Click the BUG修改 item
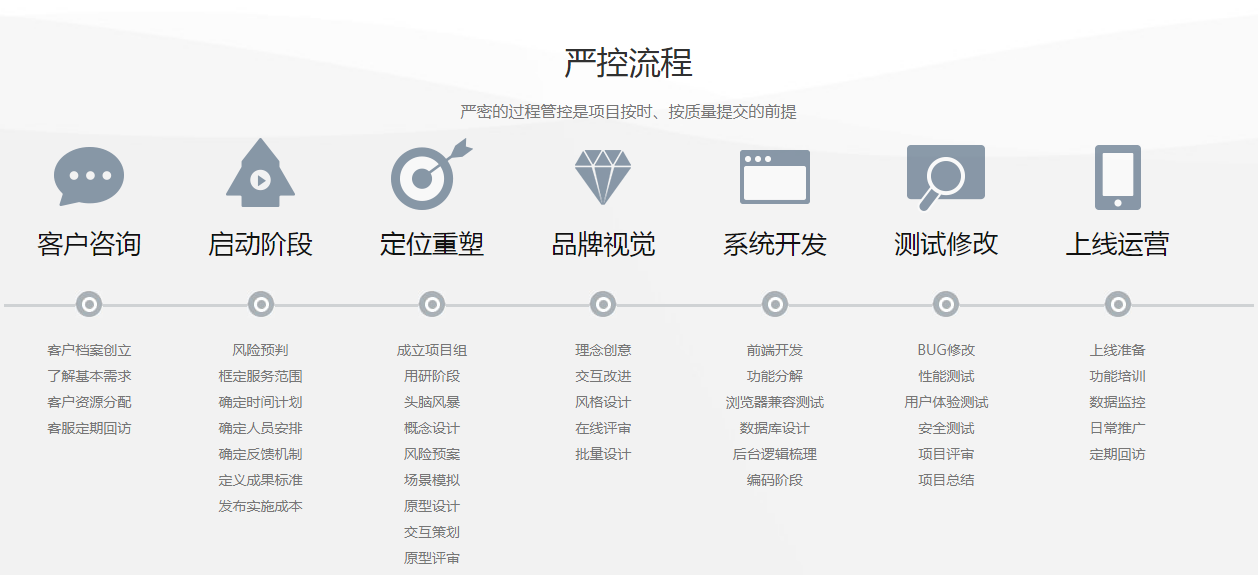The image size is (1258, 575). tap(946, 350)
